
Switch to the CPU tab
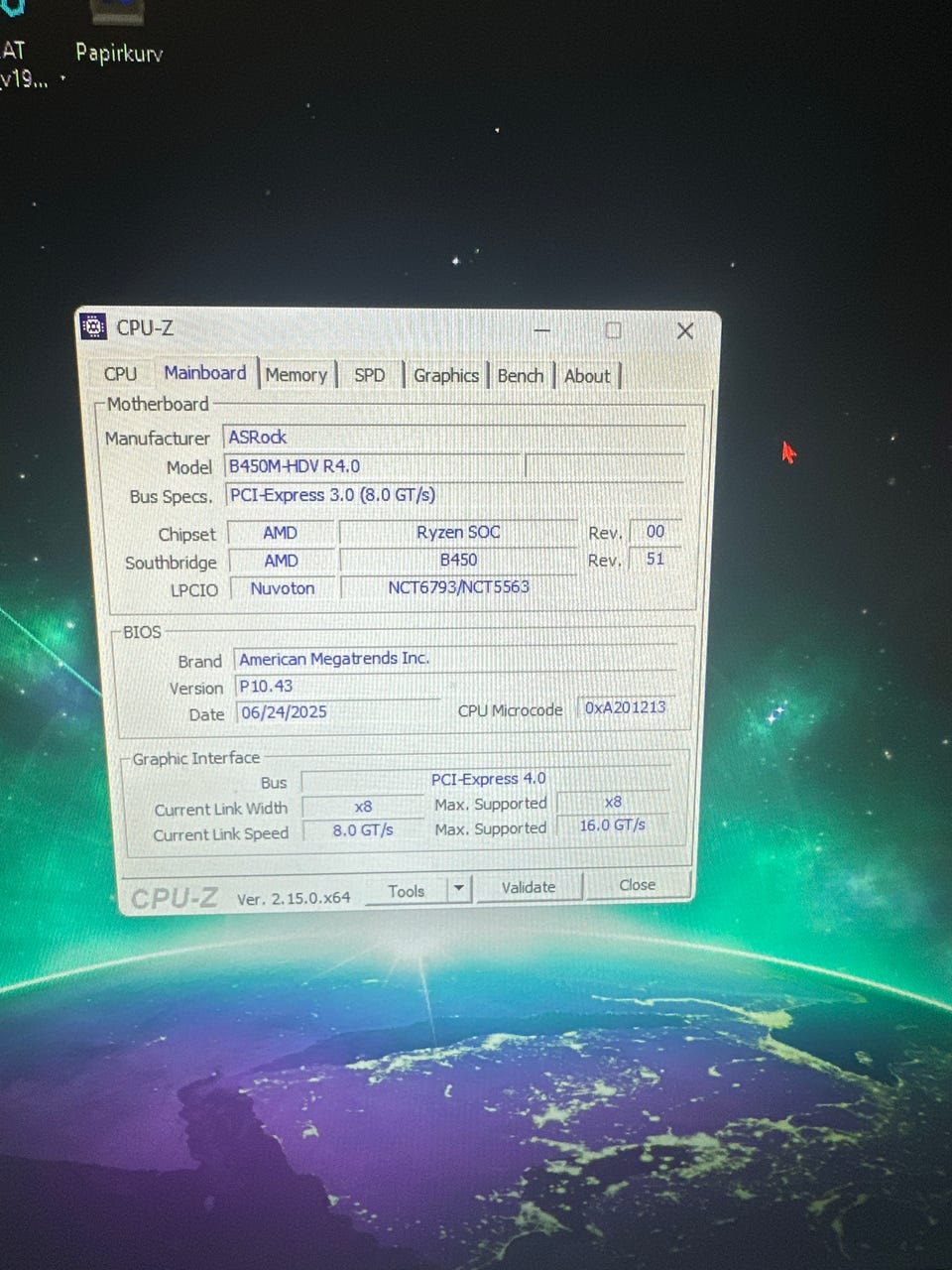[120, 374]
